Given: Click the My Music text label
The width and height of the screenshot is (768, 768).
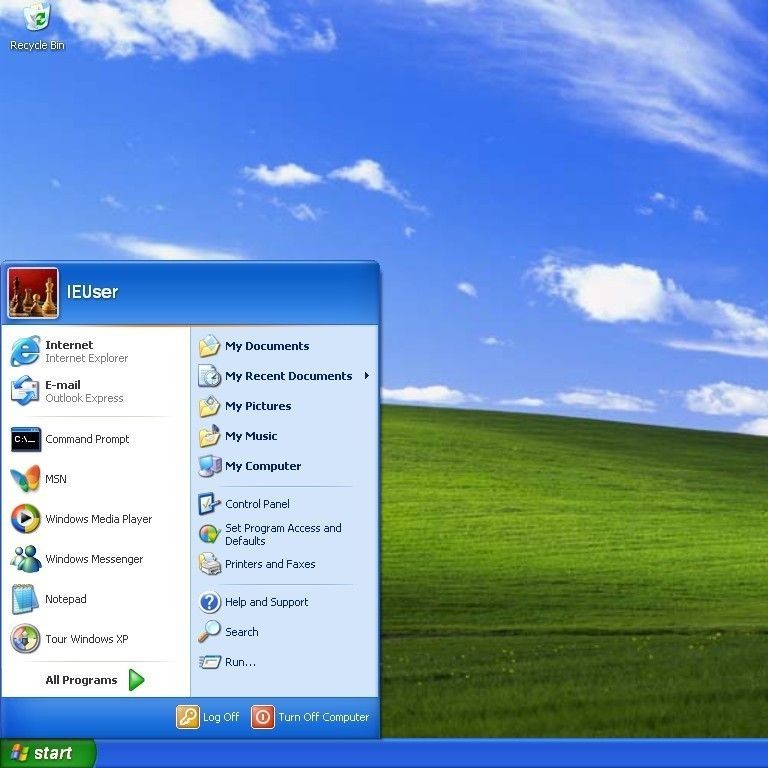Looking at the screenshot, I should click(251, 436).
